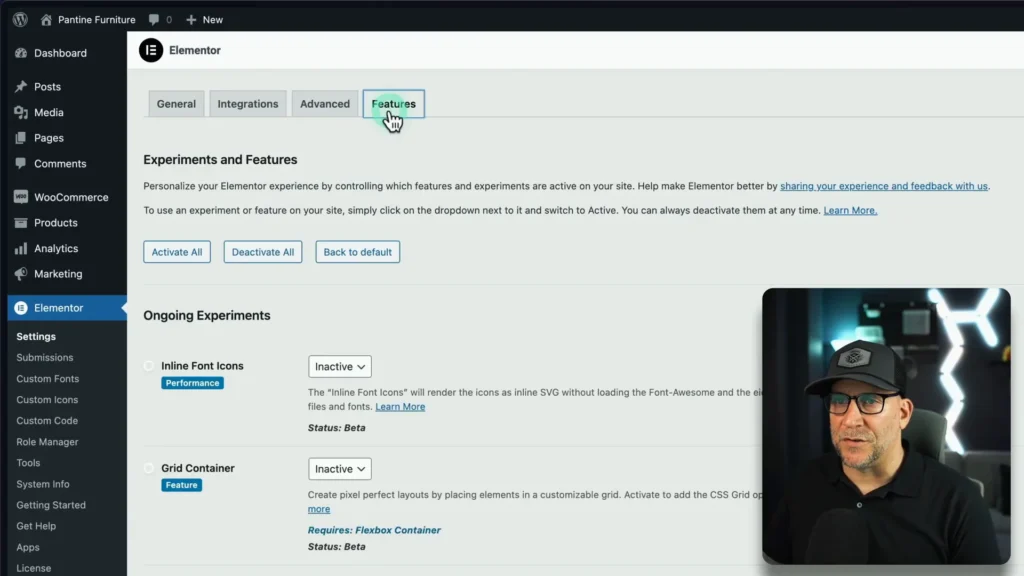The height and width of the screenshot is (576, 1024).
Task: Open Products menu item
Action: (x=56, y=223)
